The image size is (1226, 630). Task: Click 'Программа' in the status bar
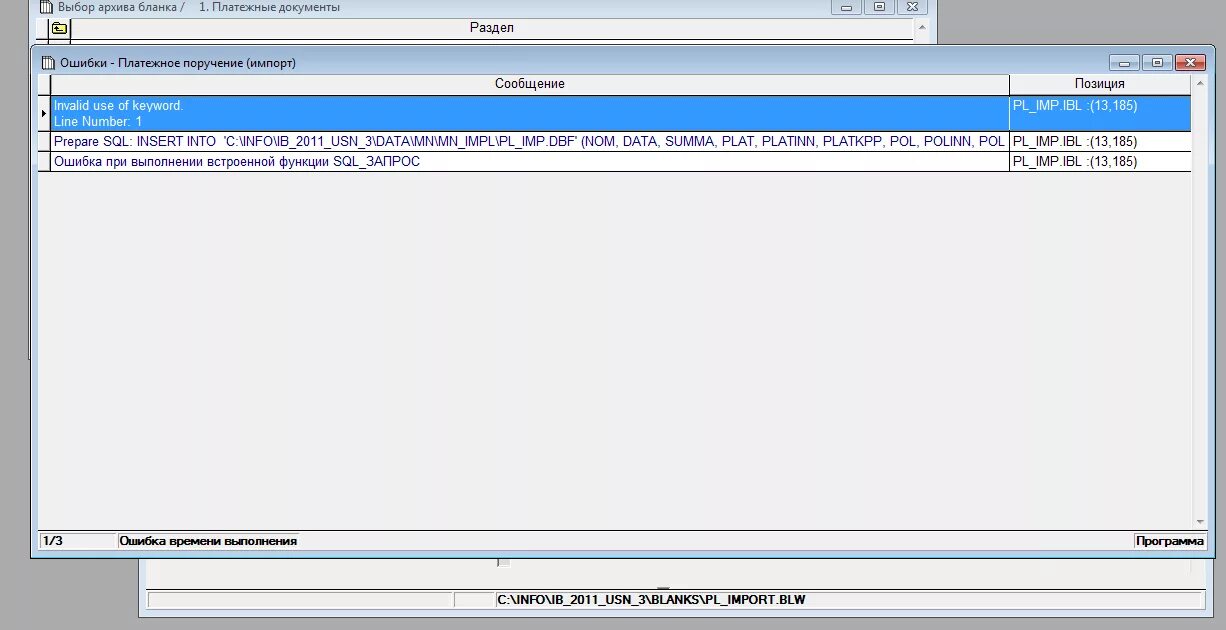click(x=1170, y=541)
